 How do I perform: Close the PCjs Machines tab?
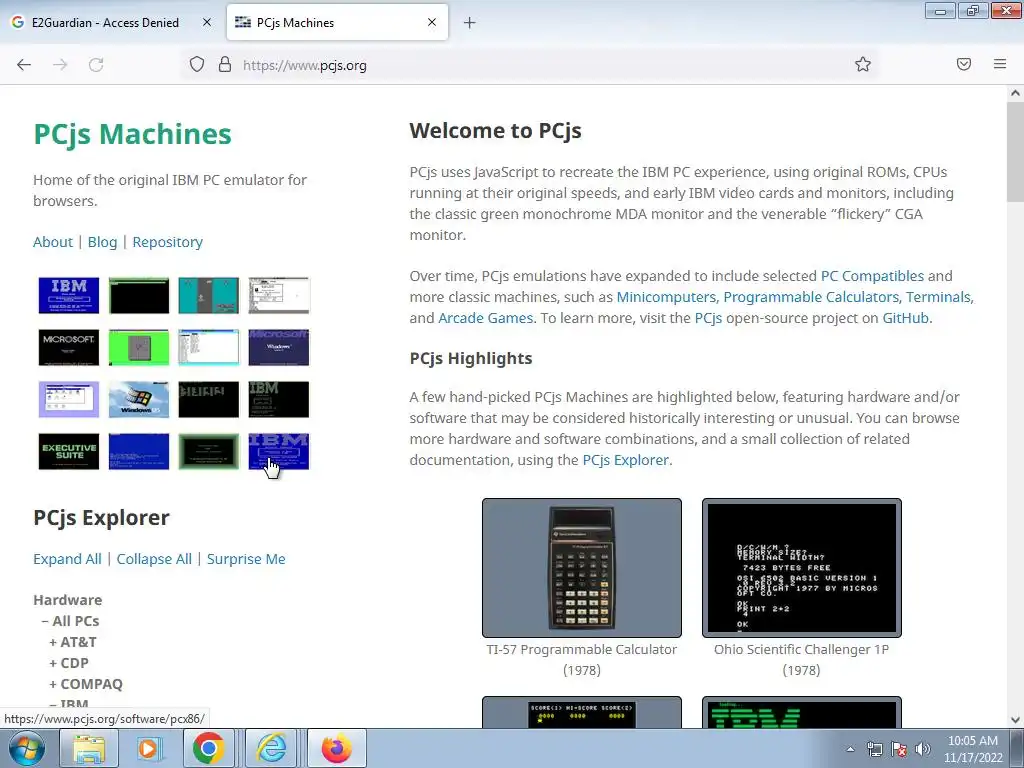tap(432, 22)
